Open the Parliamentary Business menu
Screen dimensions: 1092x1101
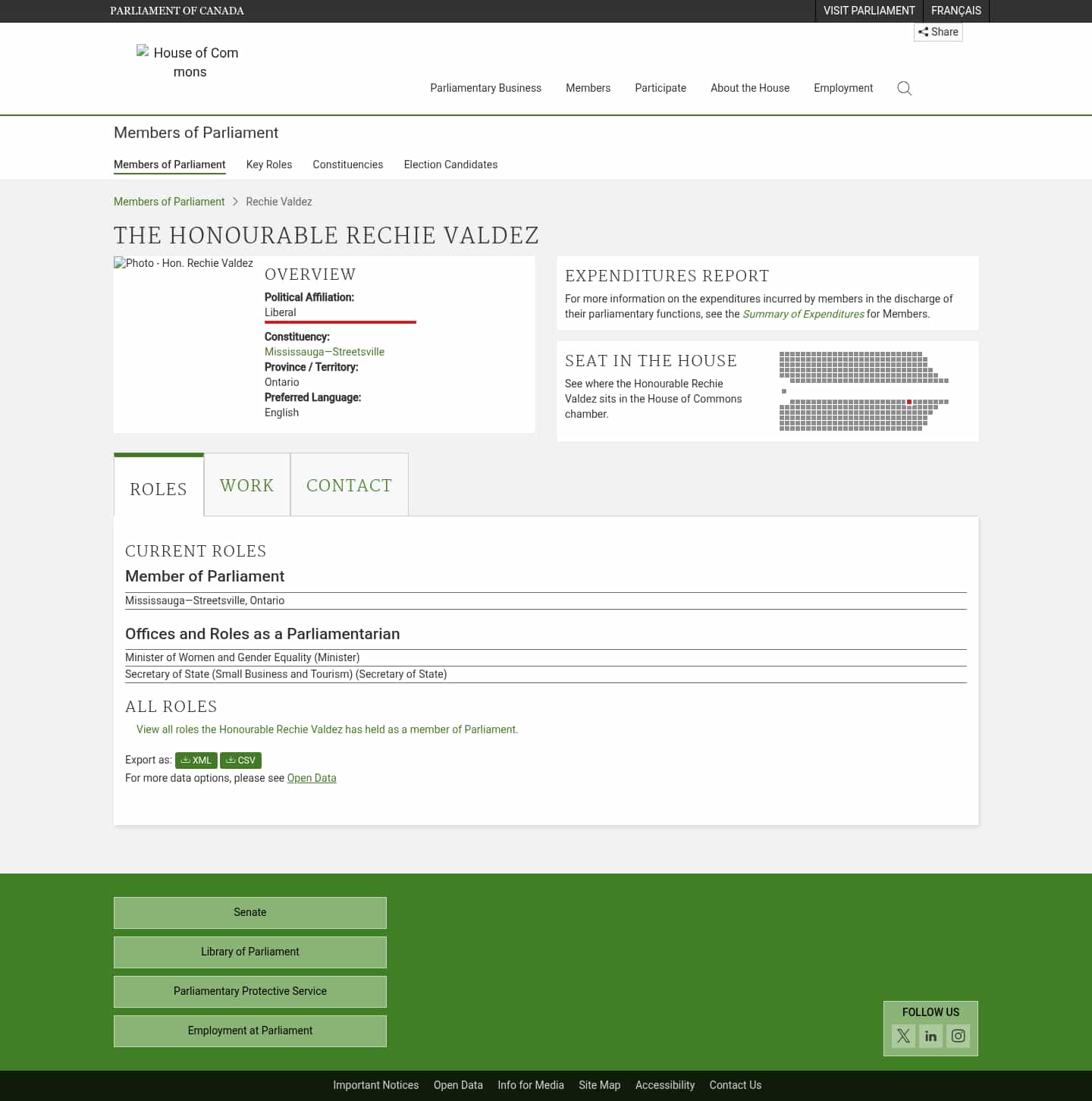pyautogui.click(x=485, y=88)
